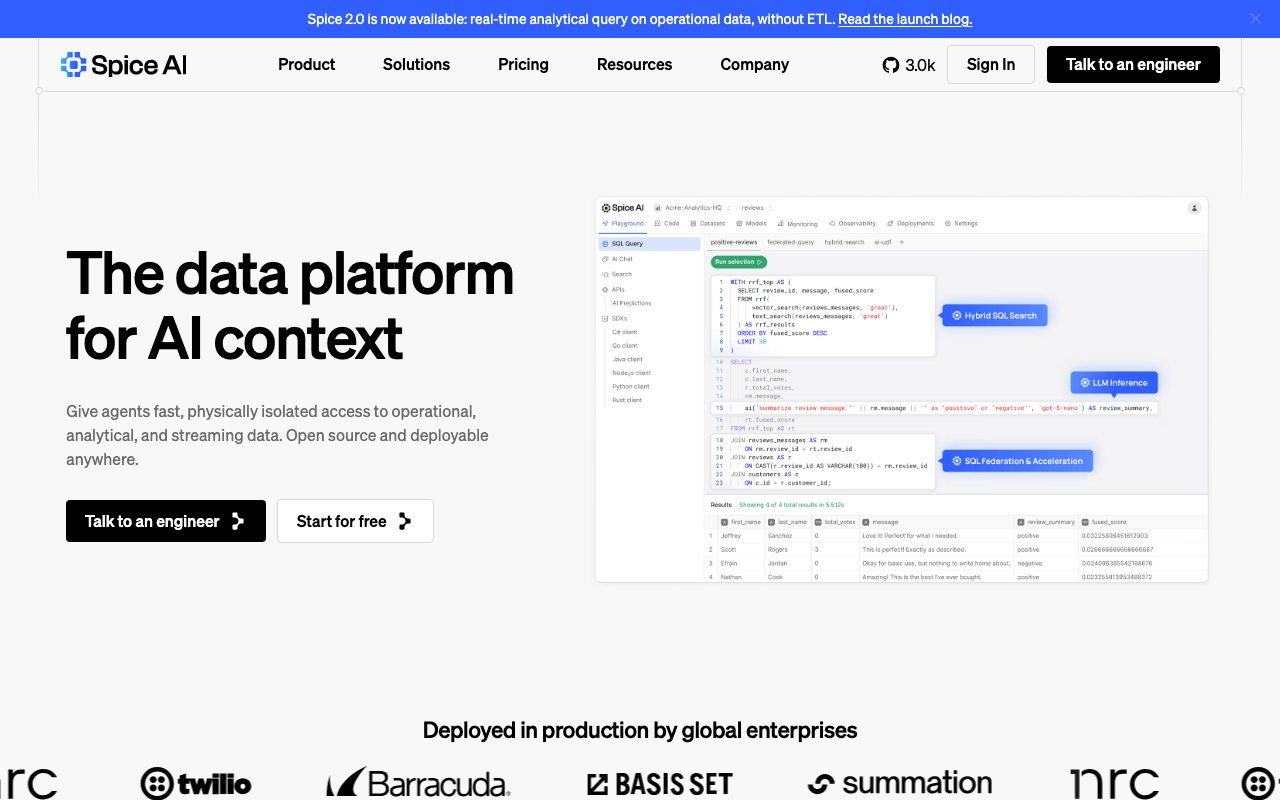Open the Product menu

pos(307,64)
